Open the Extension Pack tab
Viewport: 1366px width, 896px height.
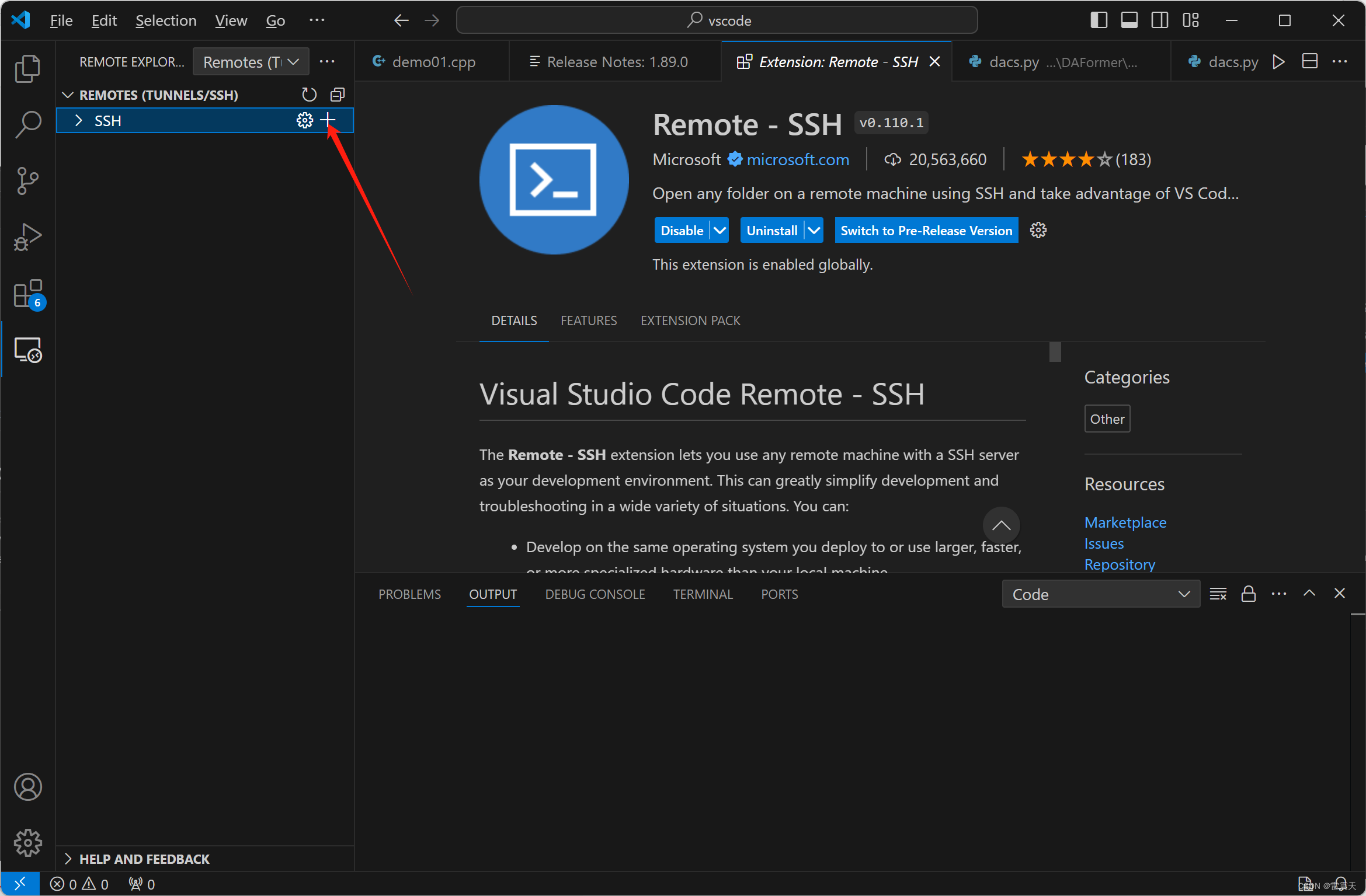click(690, 320)
